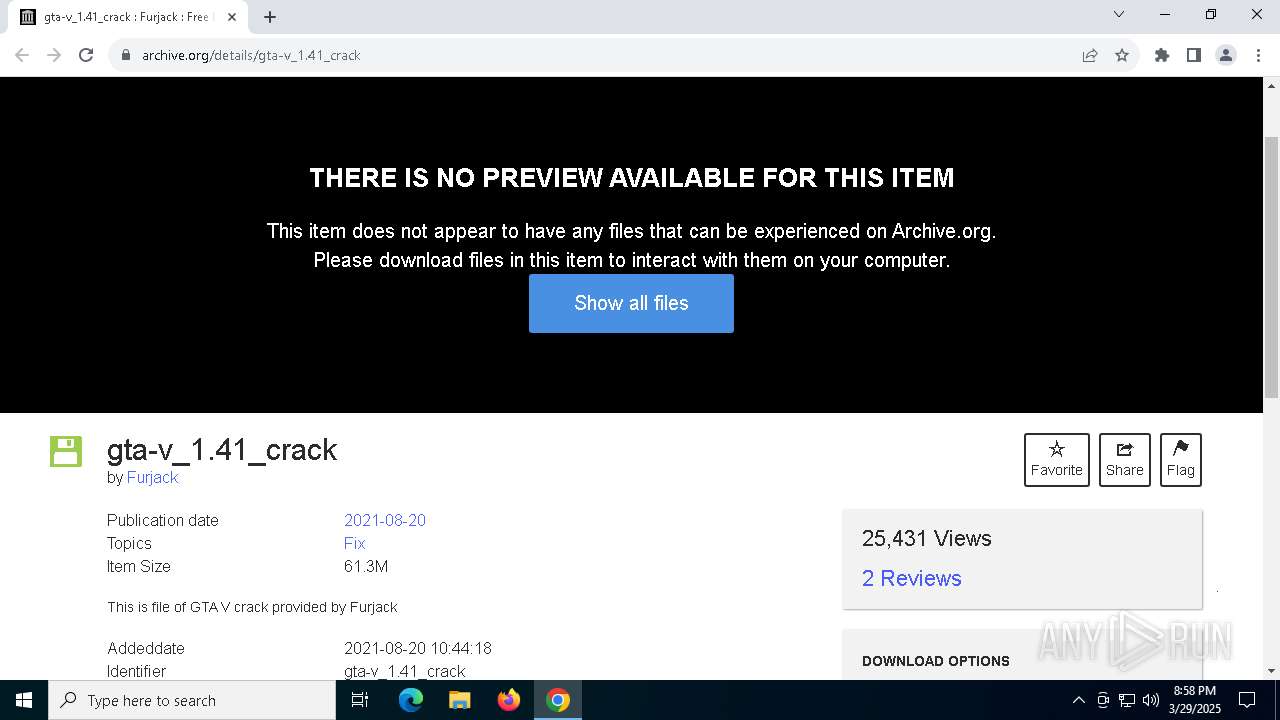Click the taskbar search box

point(192,700)
